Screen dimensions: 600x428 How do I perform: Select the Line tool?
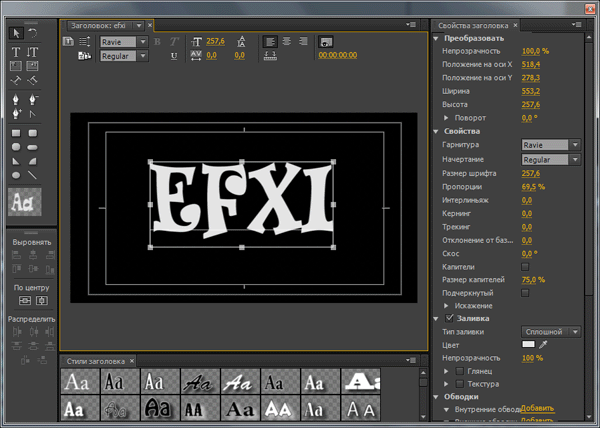(x=33, y=176)
